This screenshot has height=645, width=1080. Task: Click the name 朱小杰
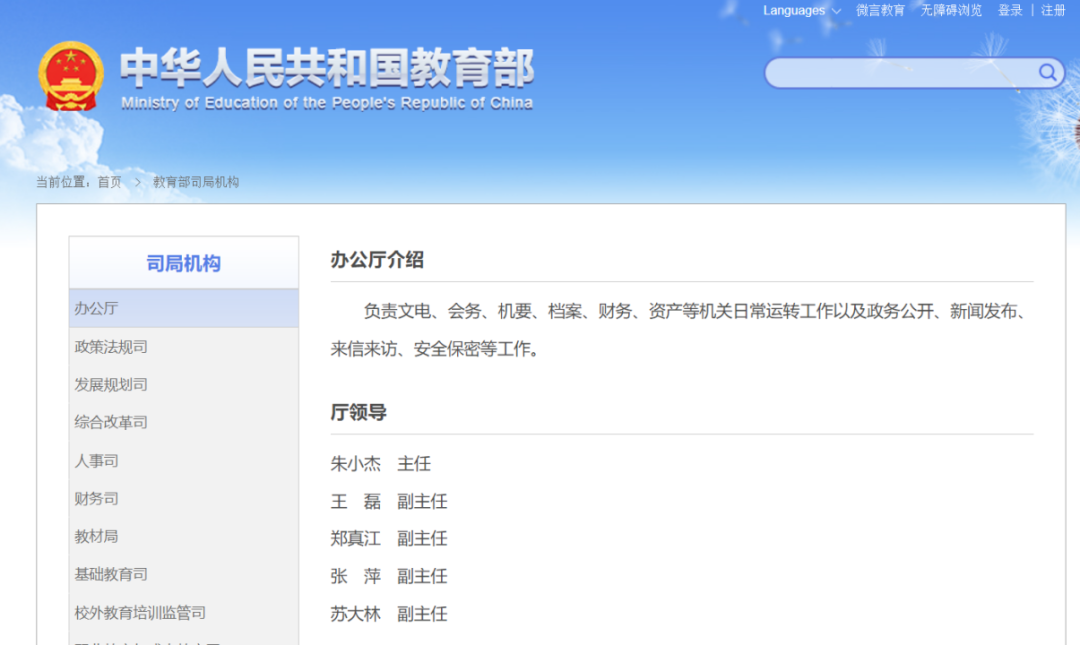[x=355, y=464]
